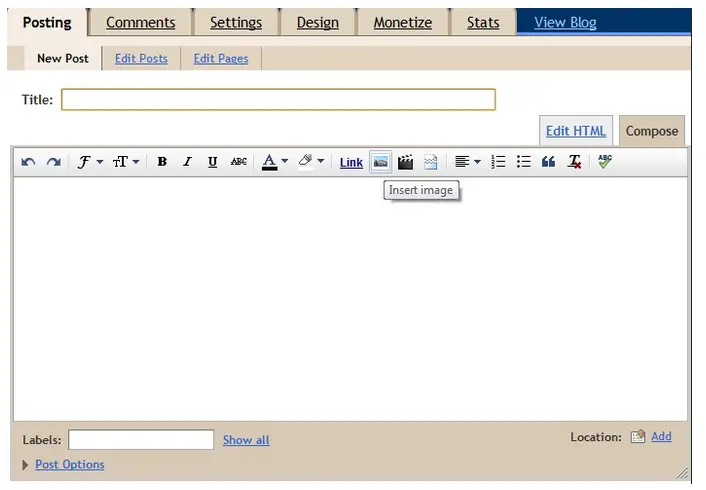This screenshot has width=706, height=490.
Task: Click inside the post body editor
Action: tap(350, 299)
